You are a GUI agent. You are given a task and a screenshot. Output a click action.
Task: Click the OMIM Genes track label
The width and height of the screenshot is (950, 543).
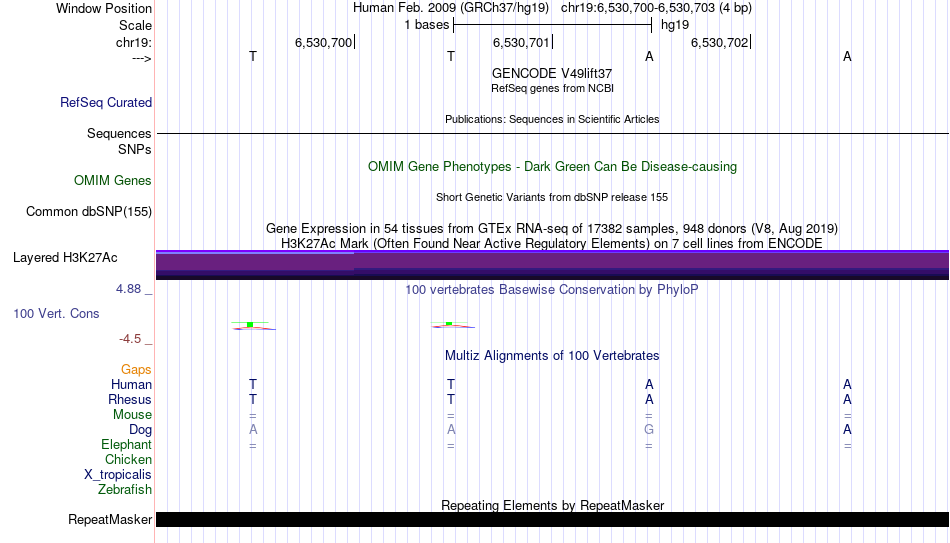[113, 181]
